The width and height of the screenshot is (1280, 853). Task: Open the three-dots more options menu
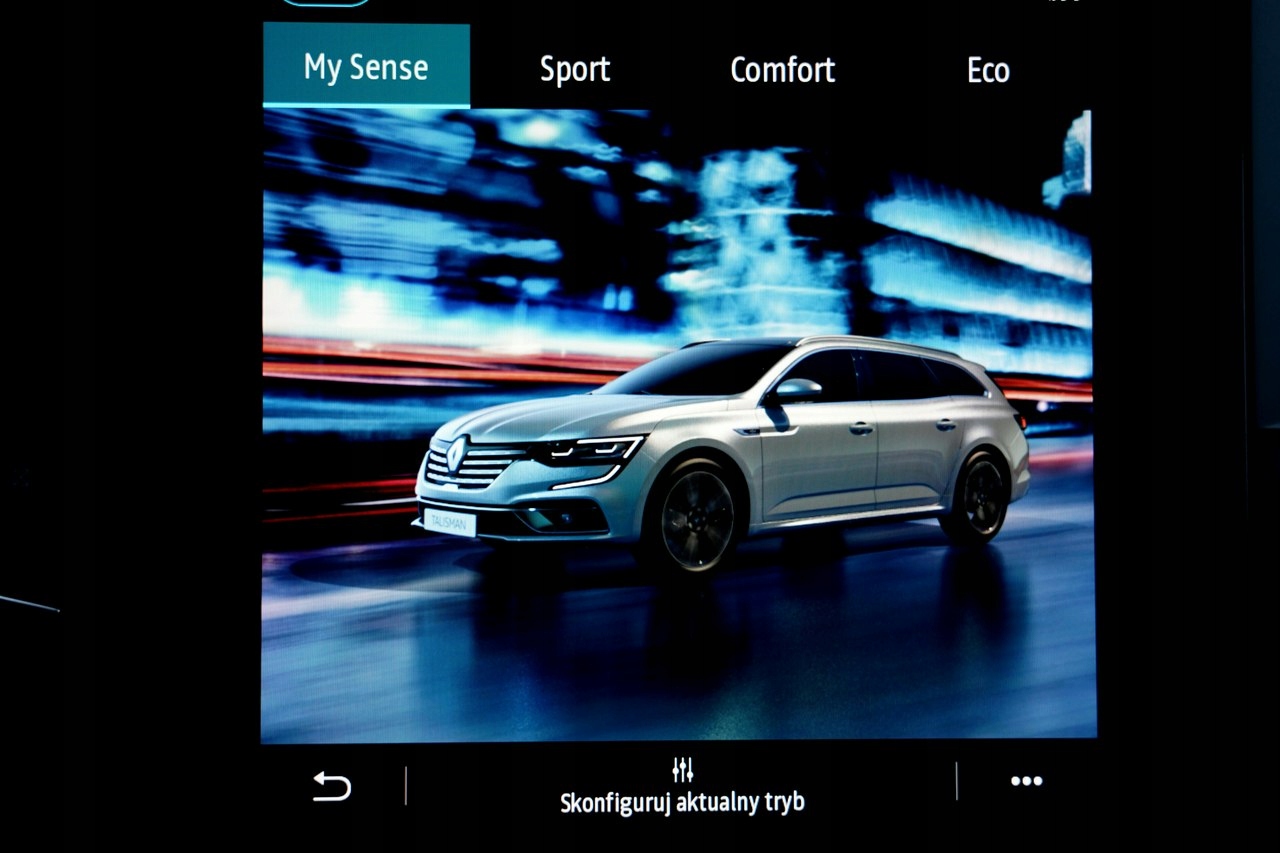tap(1026, 781)
